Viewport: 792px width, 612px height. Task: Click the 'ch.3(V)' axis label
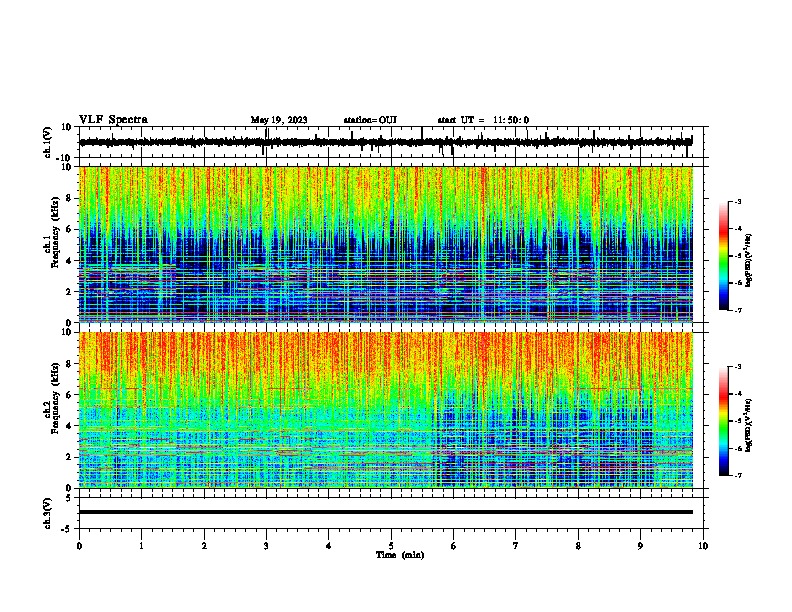[x=47, y=513]
